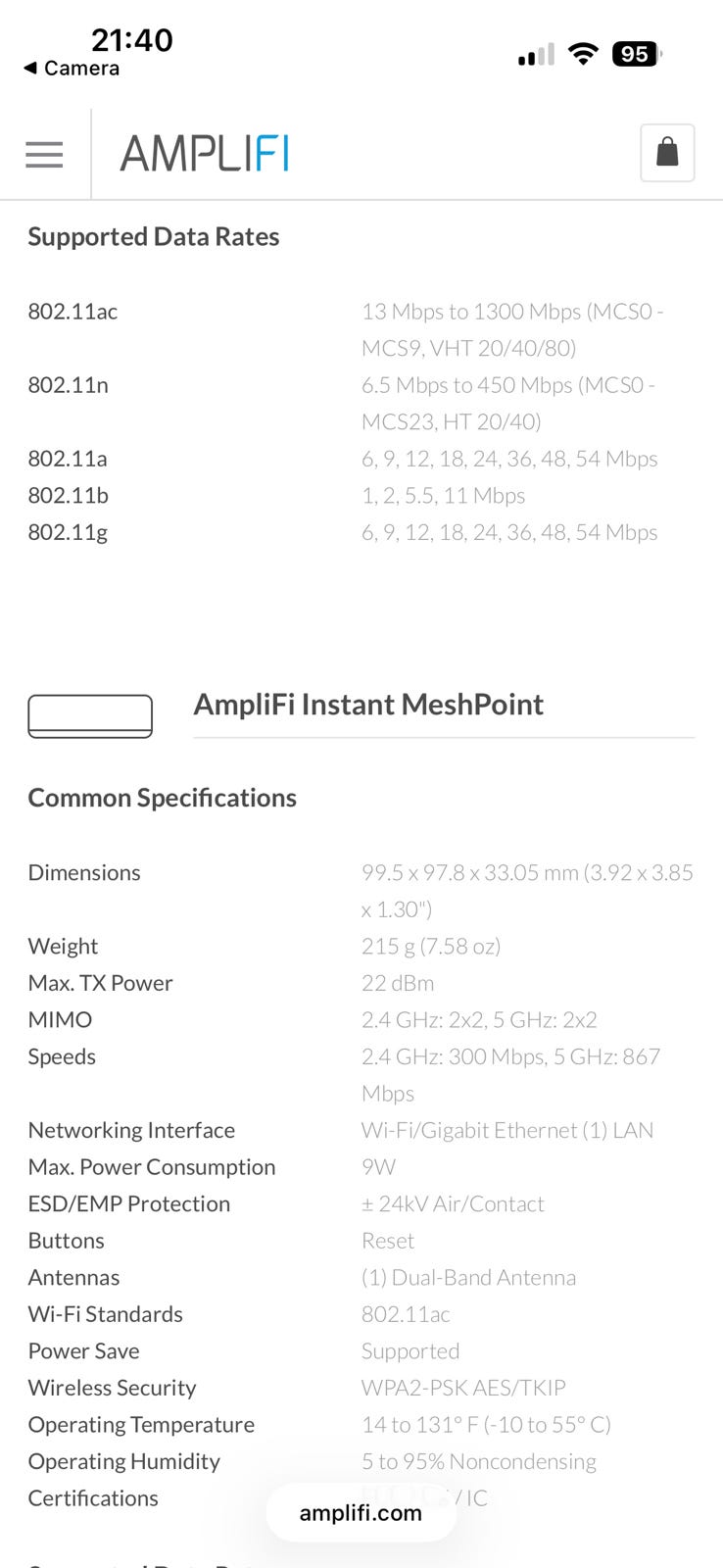This screenshot has width=723, height=1568.
Task: Tap the Operating Temperature label
Action: click(x=141, y=1425)
